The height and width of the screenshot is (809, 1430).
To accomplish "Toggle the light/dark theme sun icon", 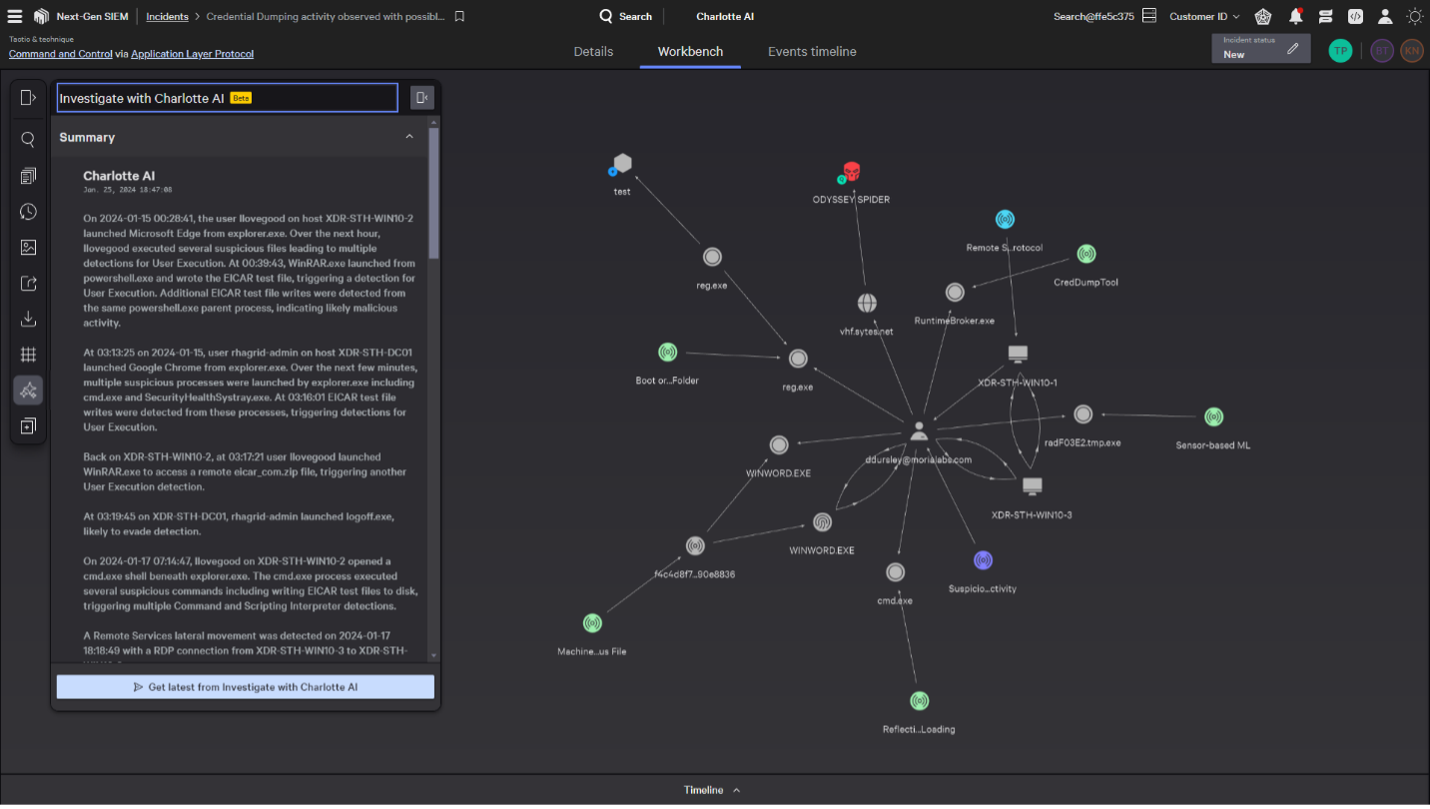I will pyautogui.click(x=1415, y=16).
